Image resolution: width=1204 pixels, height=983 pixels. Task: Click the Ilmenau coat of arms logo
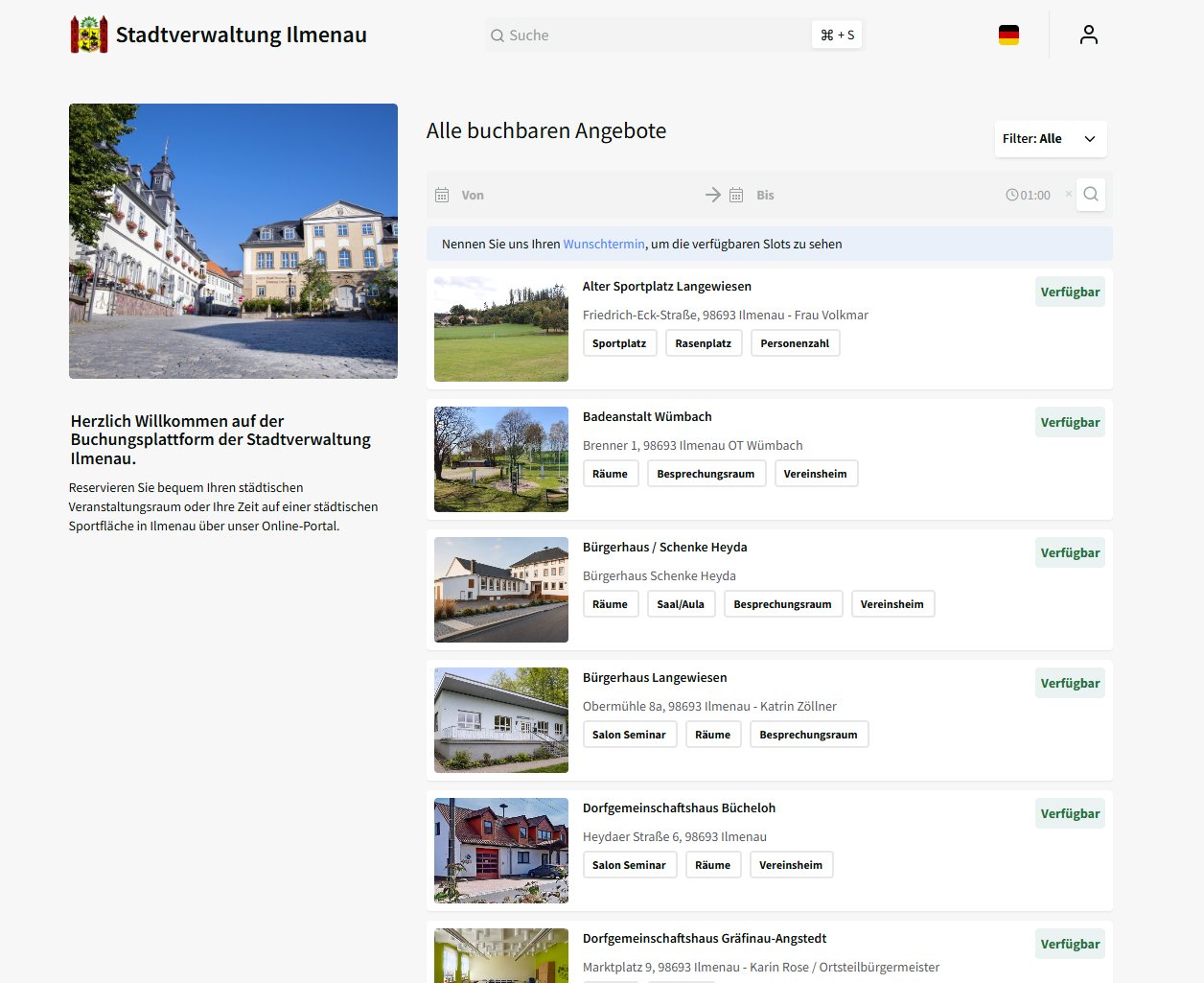89,35
